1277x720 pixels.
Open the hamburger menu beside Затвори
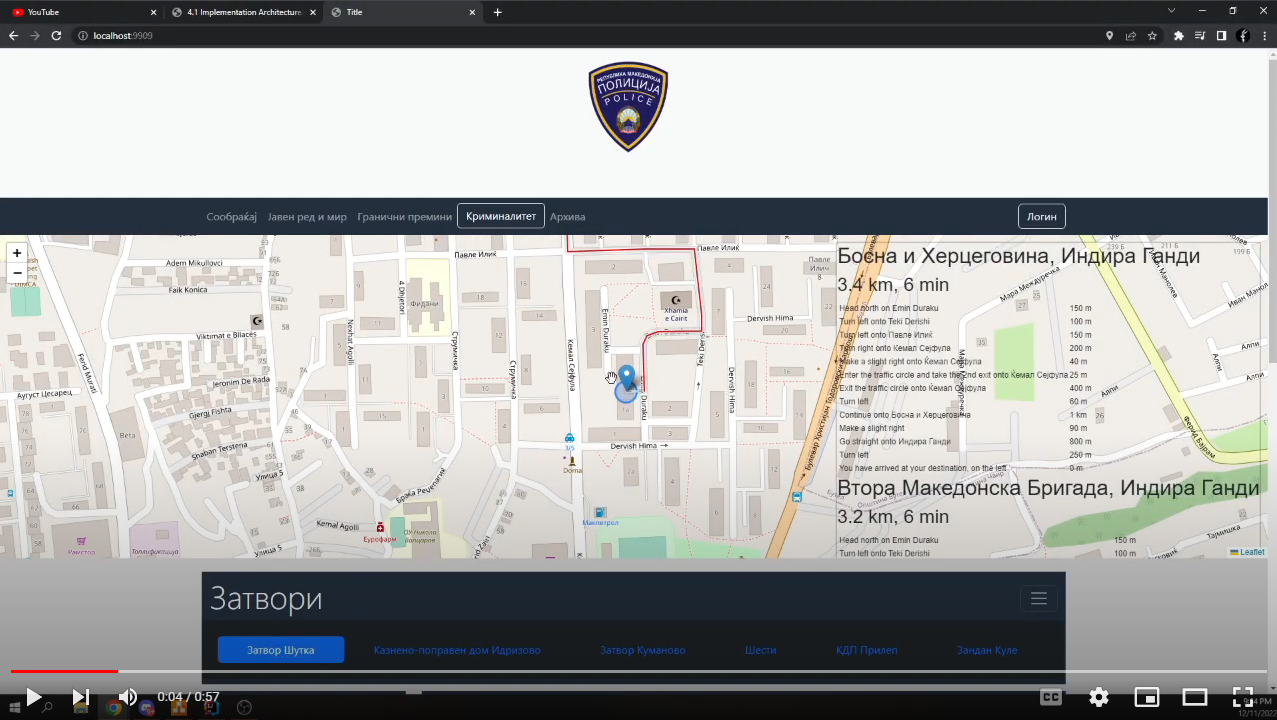tap(1038, 598)
